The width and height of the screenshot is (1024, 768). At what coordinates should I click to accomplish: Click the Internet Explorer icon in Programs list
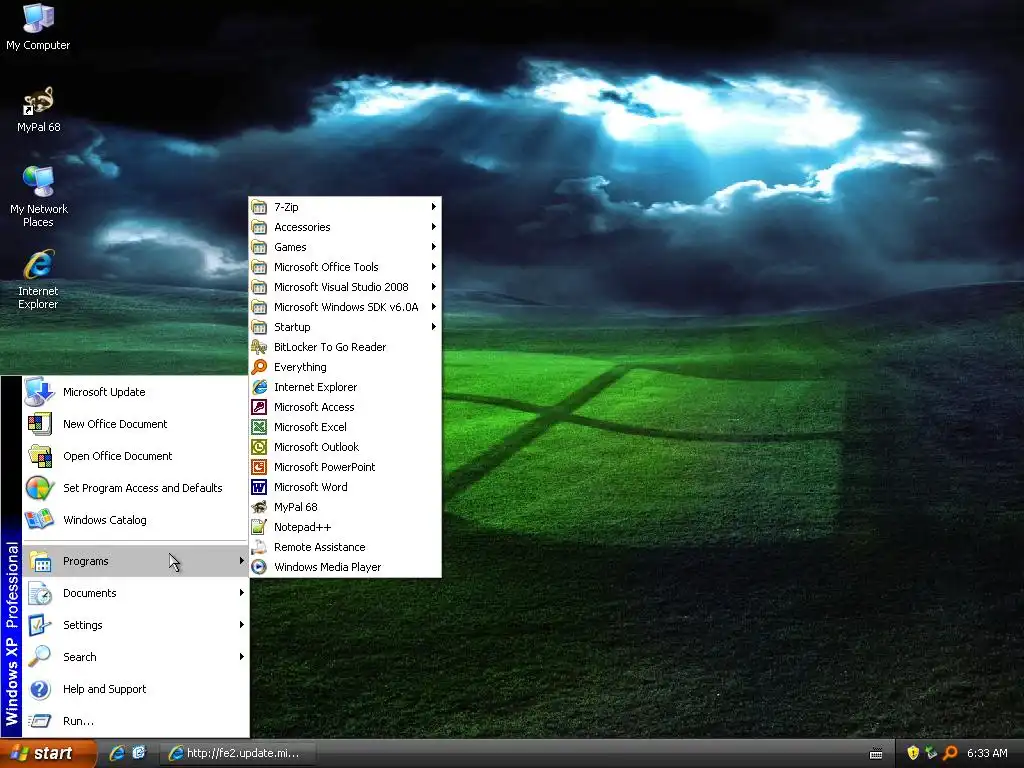click(x=259, y=387)
